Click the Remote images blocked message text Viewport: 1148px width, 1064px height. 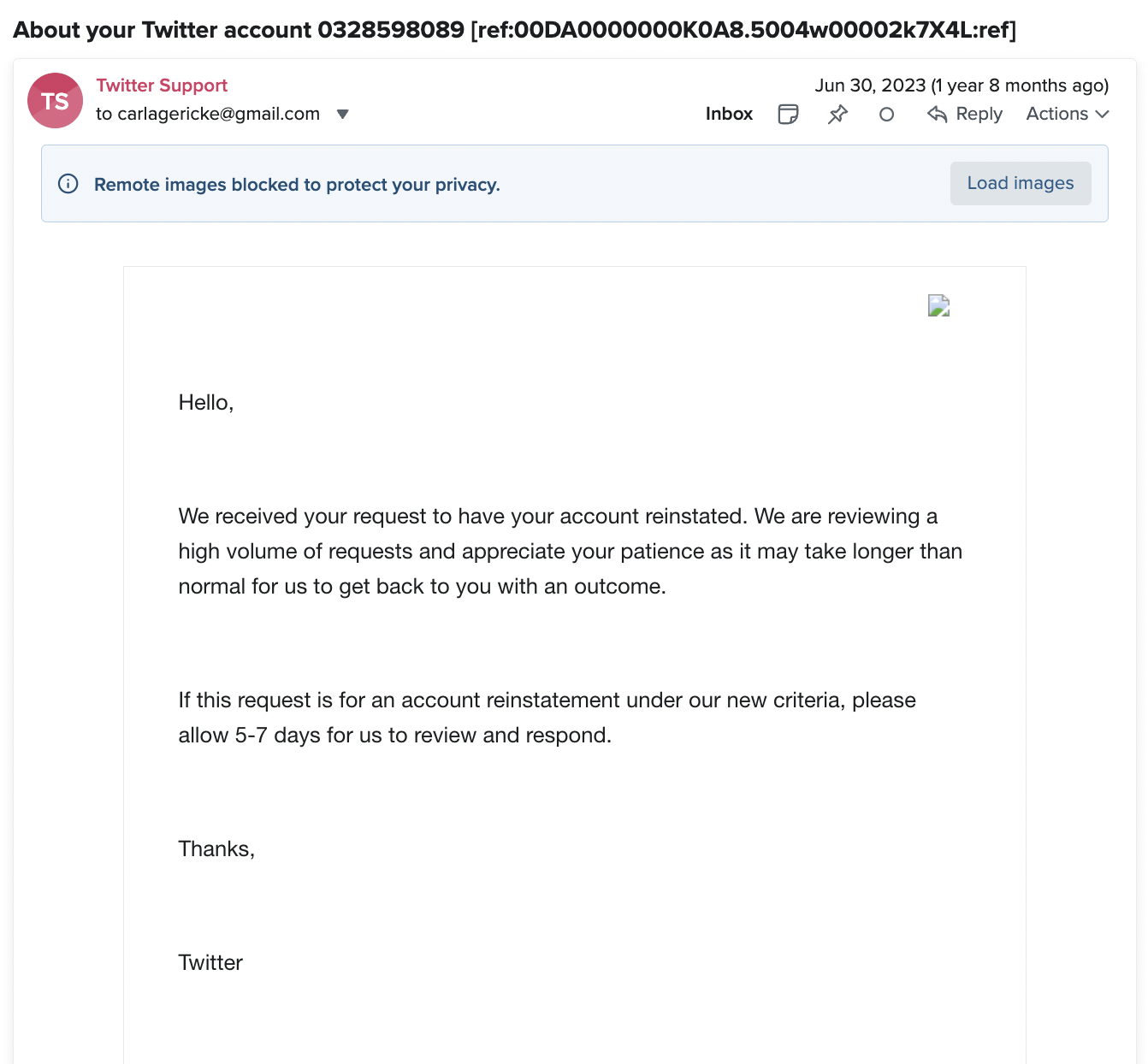tap(297, 185)
